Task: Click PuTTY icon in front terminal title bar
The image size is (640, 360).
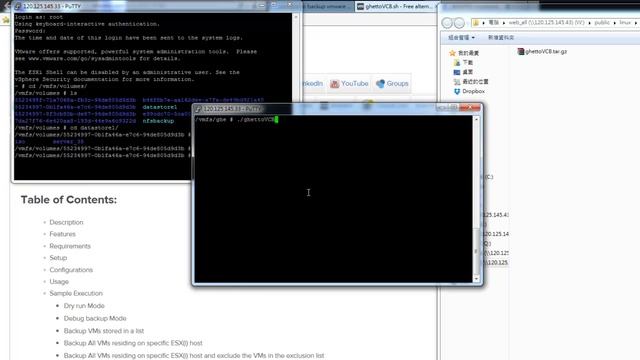Action: (198, 109)
